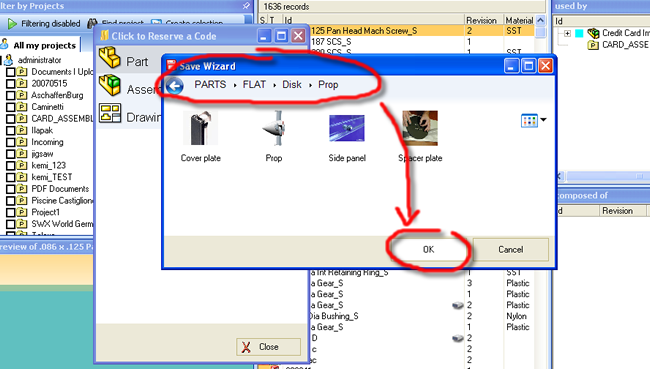
Task: Unpin the Filter by Projects panel
Action: click(x=246, y=5)
